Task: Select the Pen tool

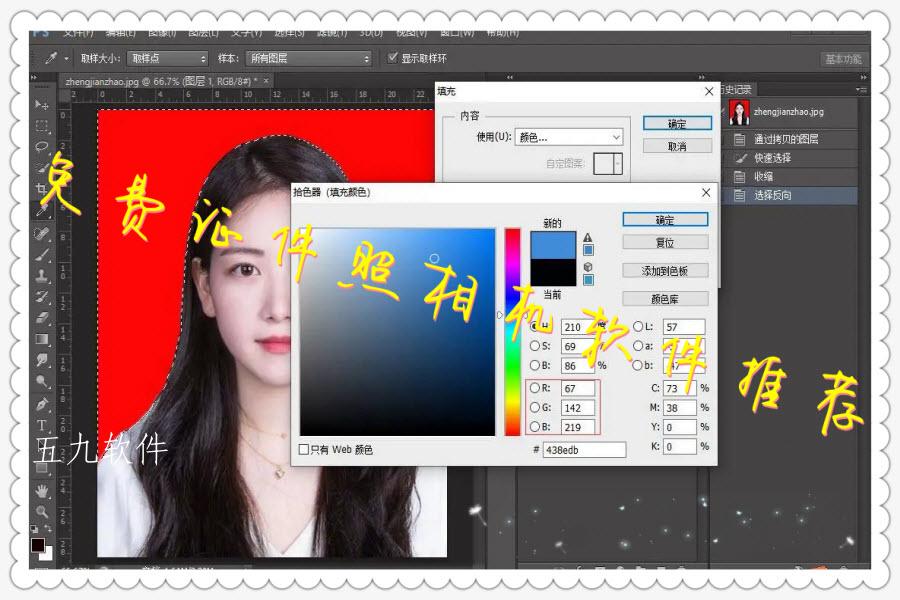Action: click(x=42, y=405)
